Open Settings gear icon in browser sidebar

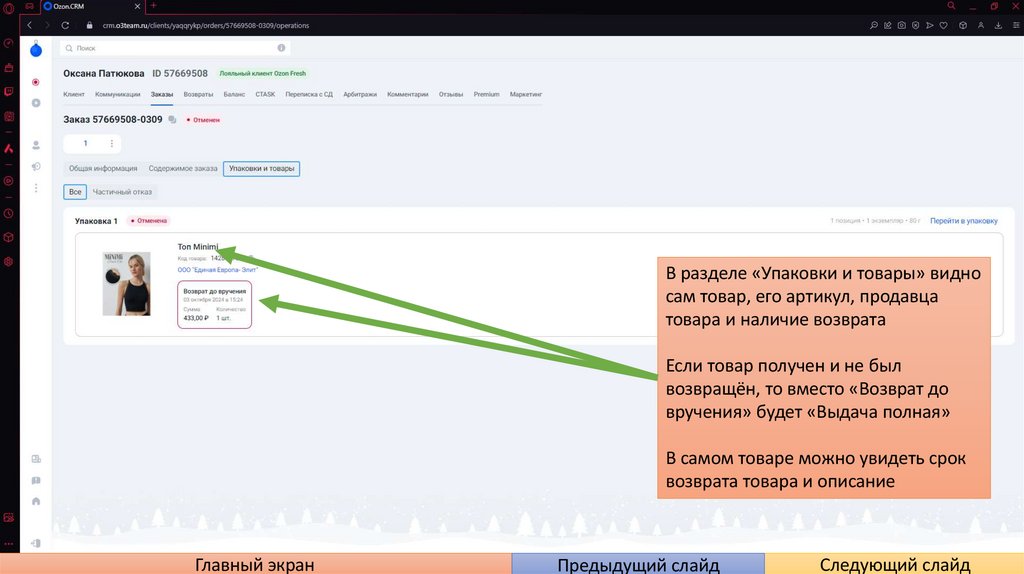[x=8, y=262]
